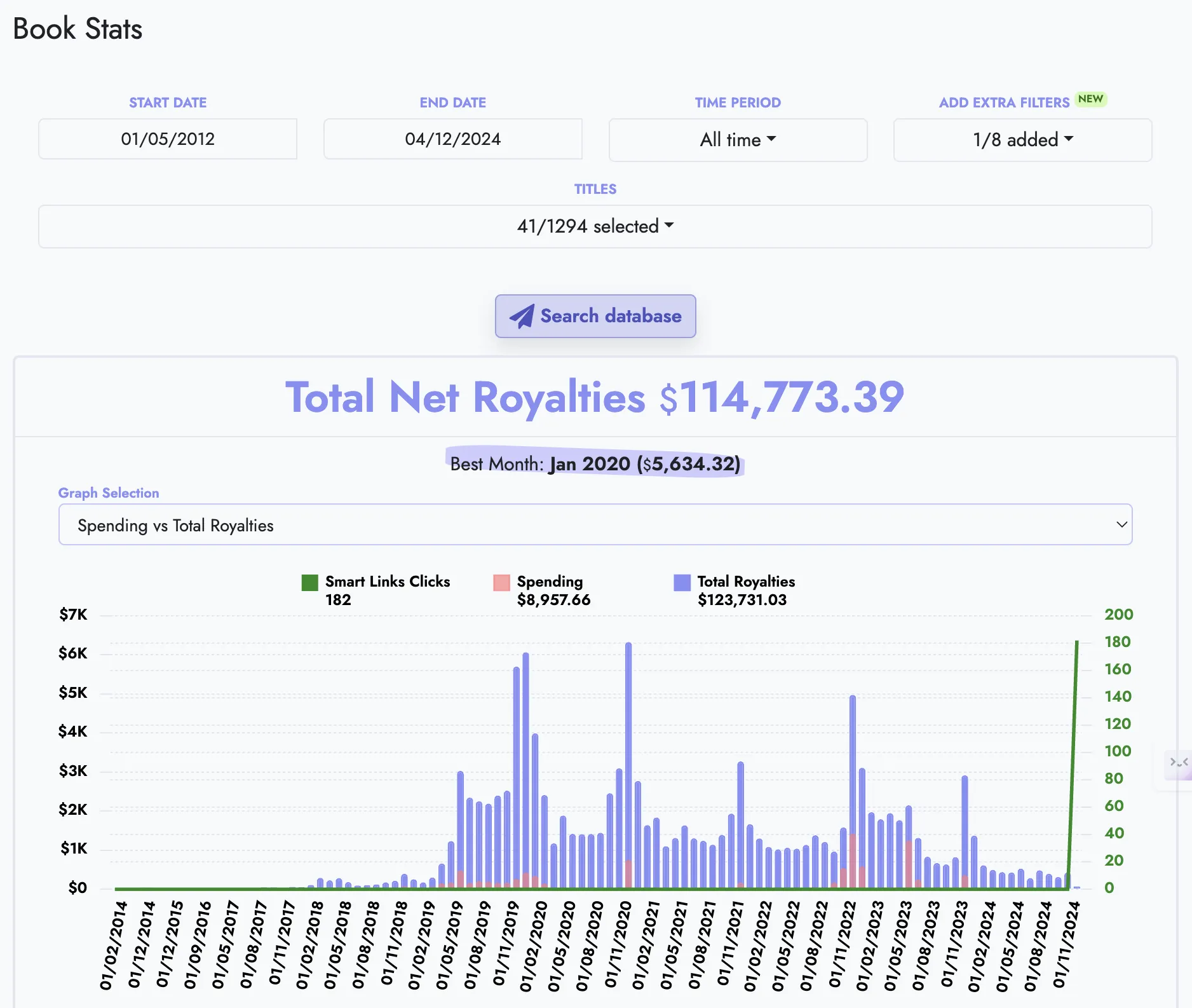
Task: Expand the 1/8 added extra filters dropdown
Action: point(1022,140)
